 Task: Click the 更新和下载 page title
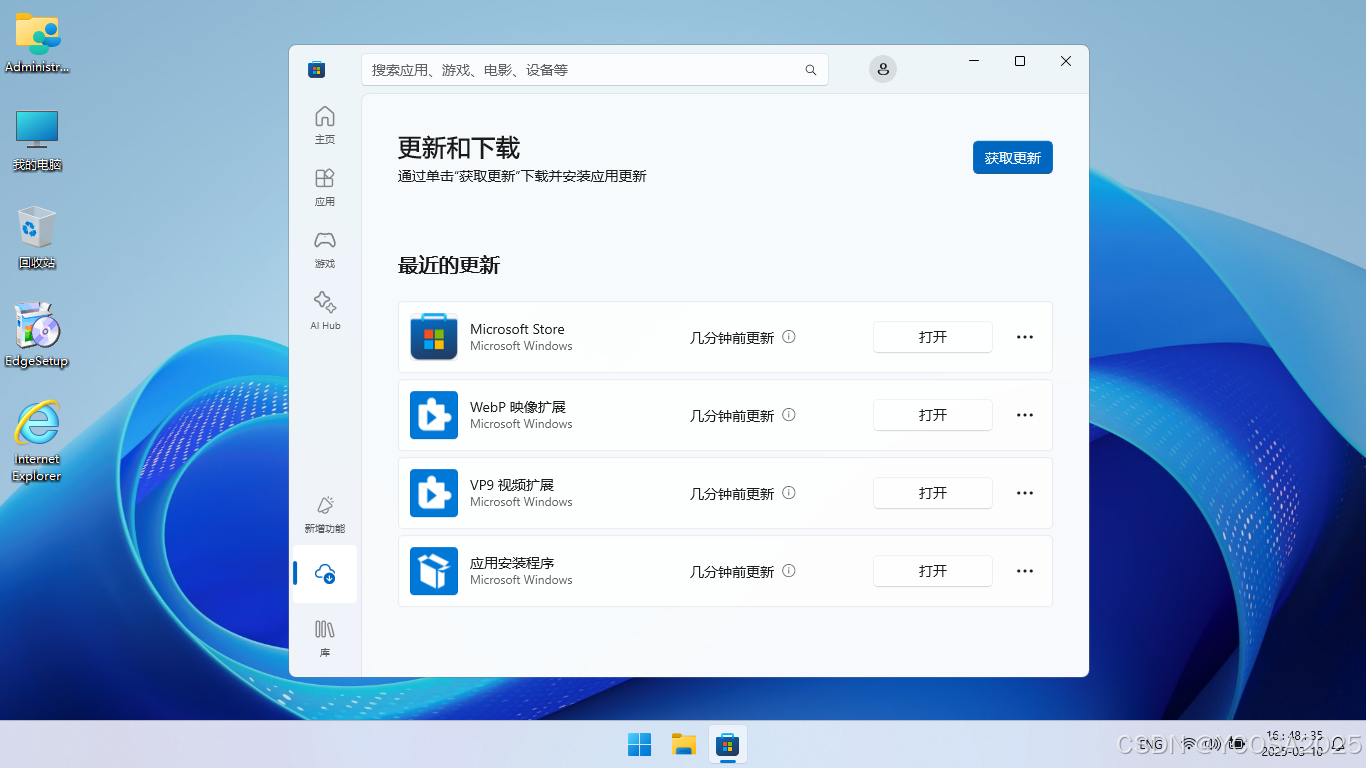tap(459, 148)
